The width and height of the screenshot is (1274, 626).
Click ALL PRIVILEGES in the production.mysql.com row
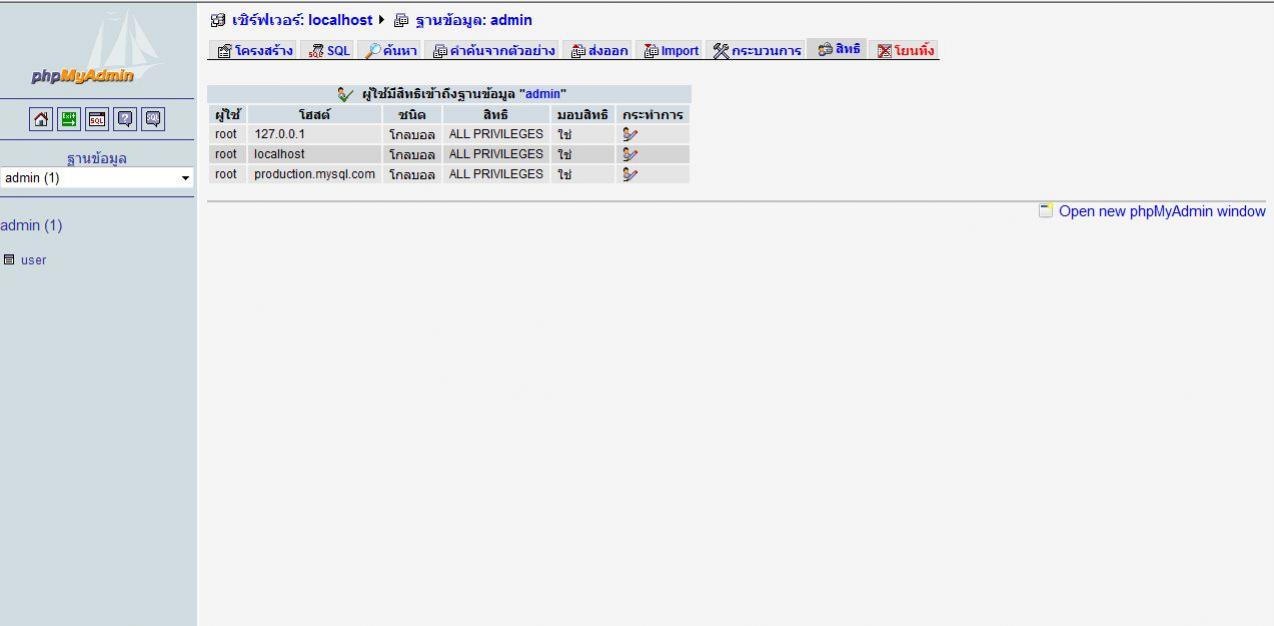tap(496, 174)
